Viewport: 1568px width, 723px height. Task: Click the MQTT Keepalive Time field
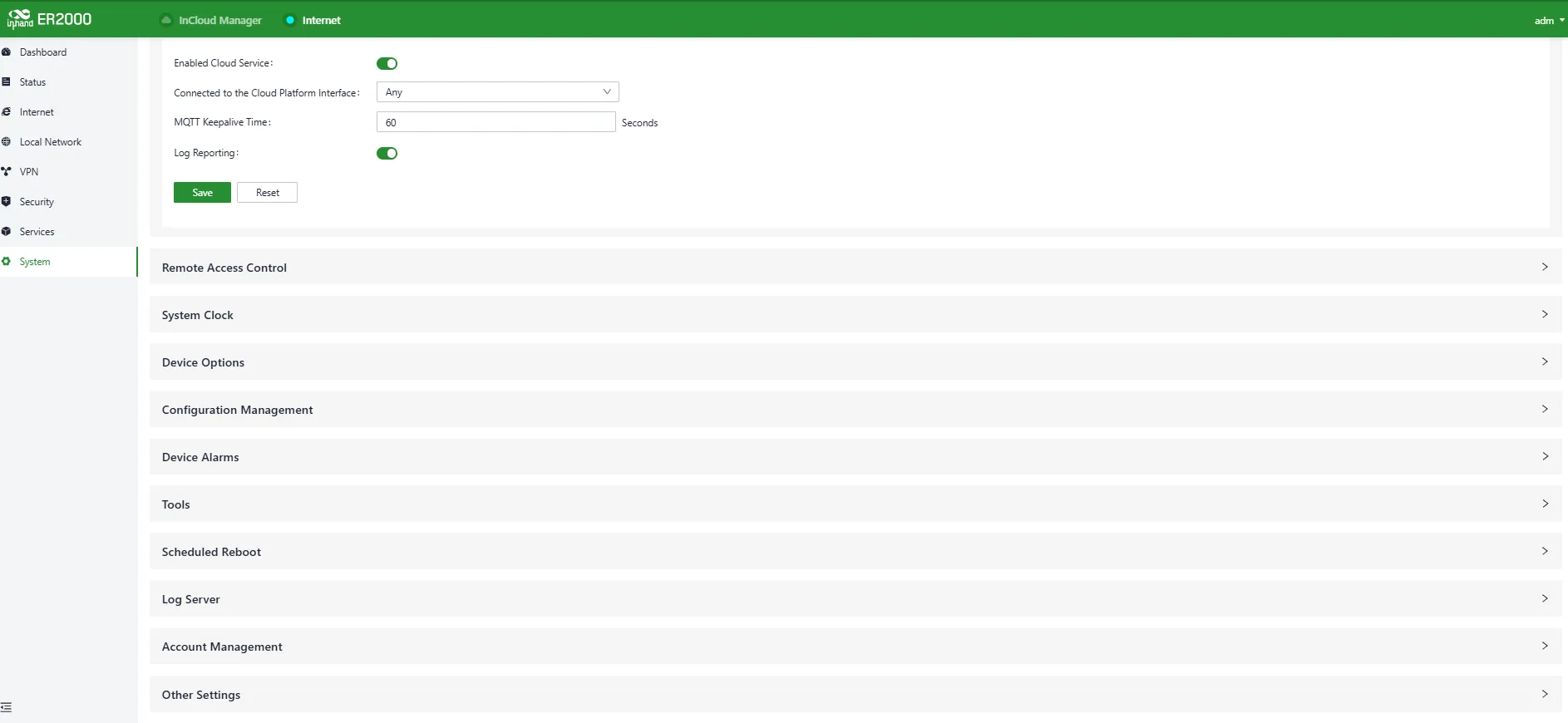pyautogui.click(x=496, y=122)
